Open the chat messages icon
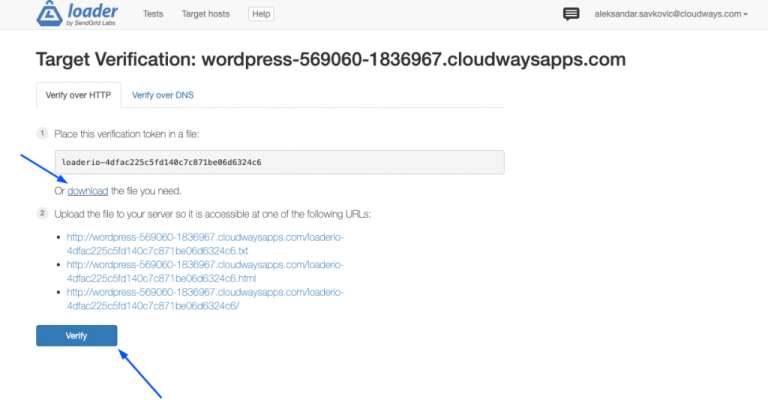 tap(571, 14)
